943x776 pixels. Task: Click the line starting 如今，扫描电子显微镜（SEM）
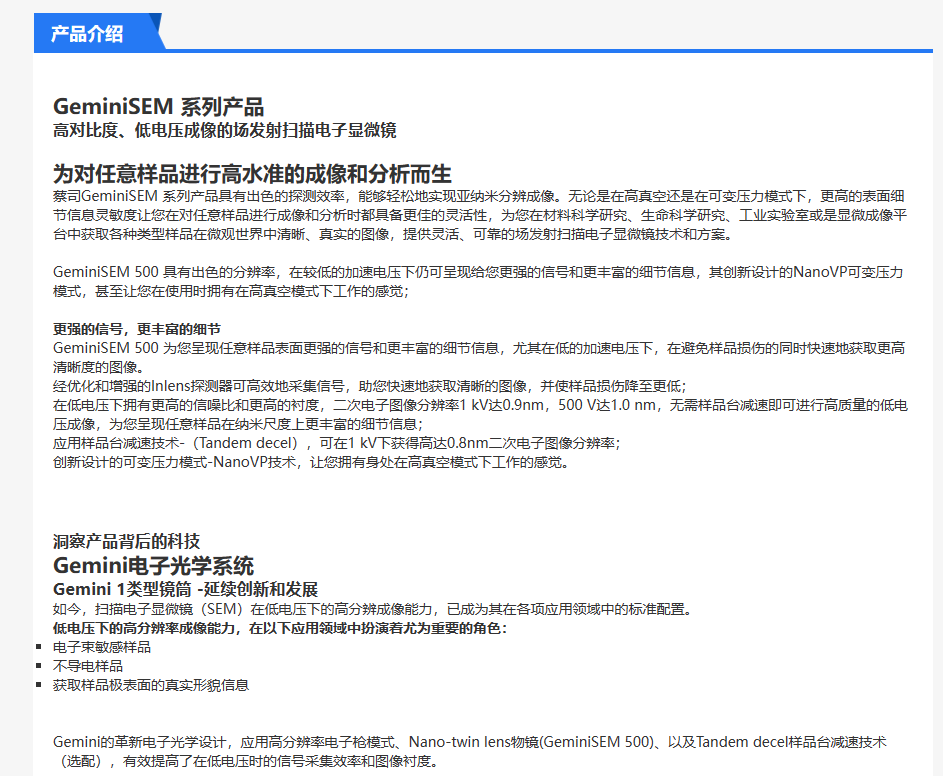click(375, 609)
